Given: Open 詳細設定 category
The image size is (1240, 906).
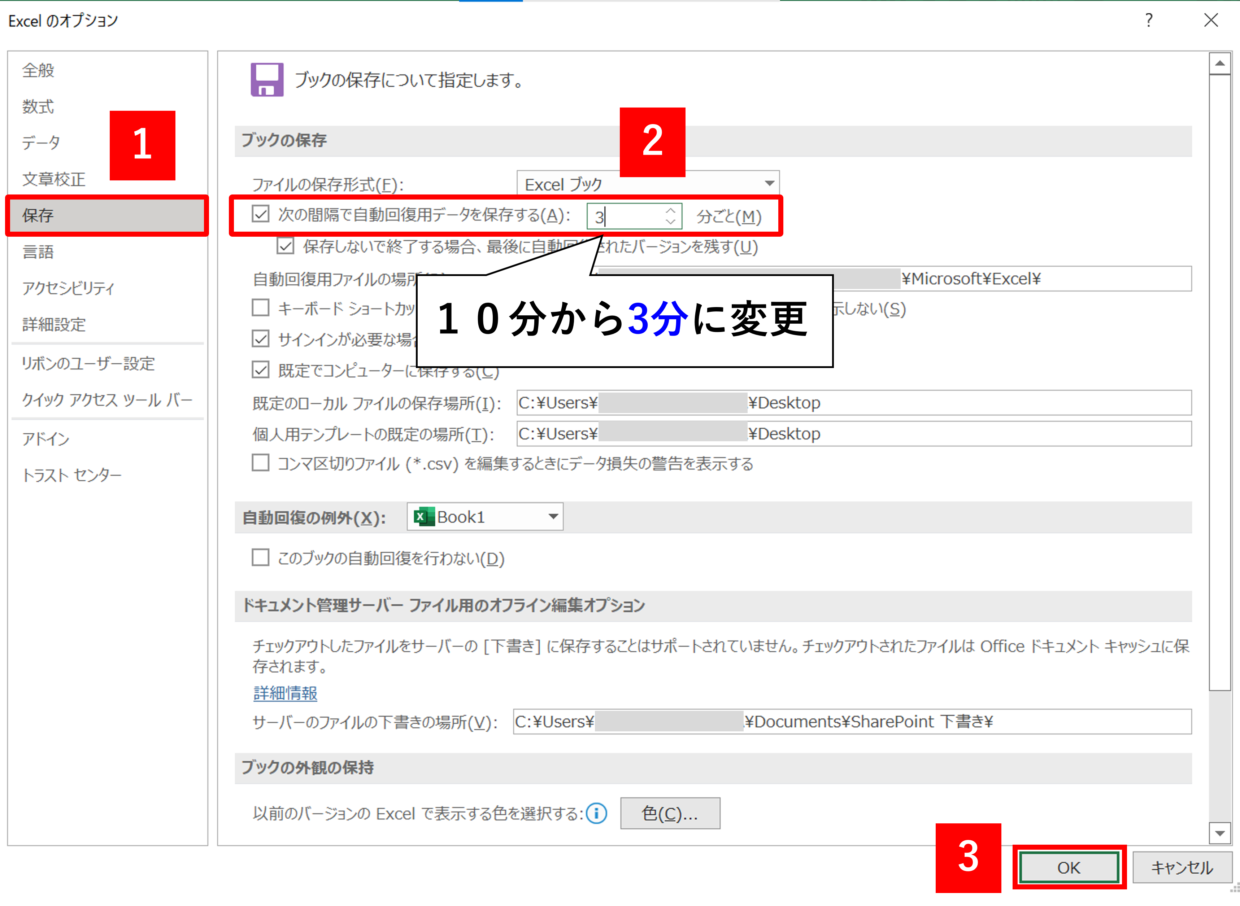Looking at the screenshot, I should click(54, 325).
